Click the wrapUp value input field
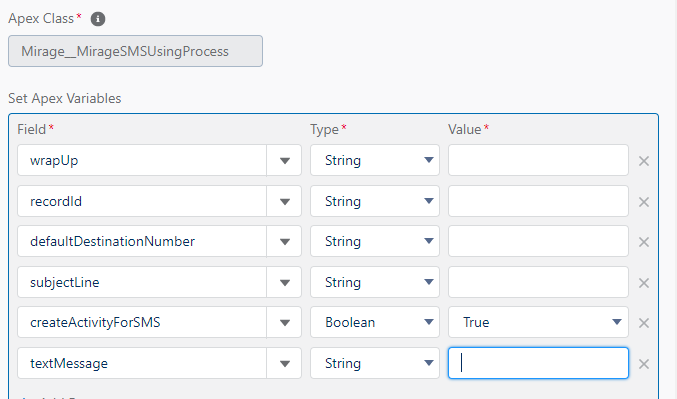Image resolution: width=677 pixels, height=399 pixels. tap(538, 160)
